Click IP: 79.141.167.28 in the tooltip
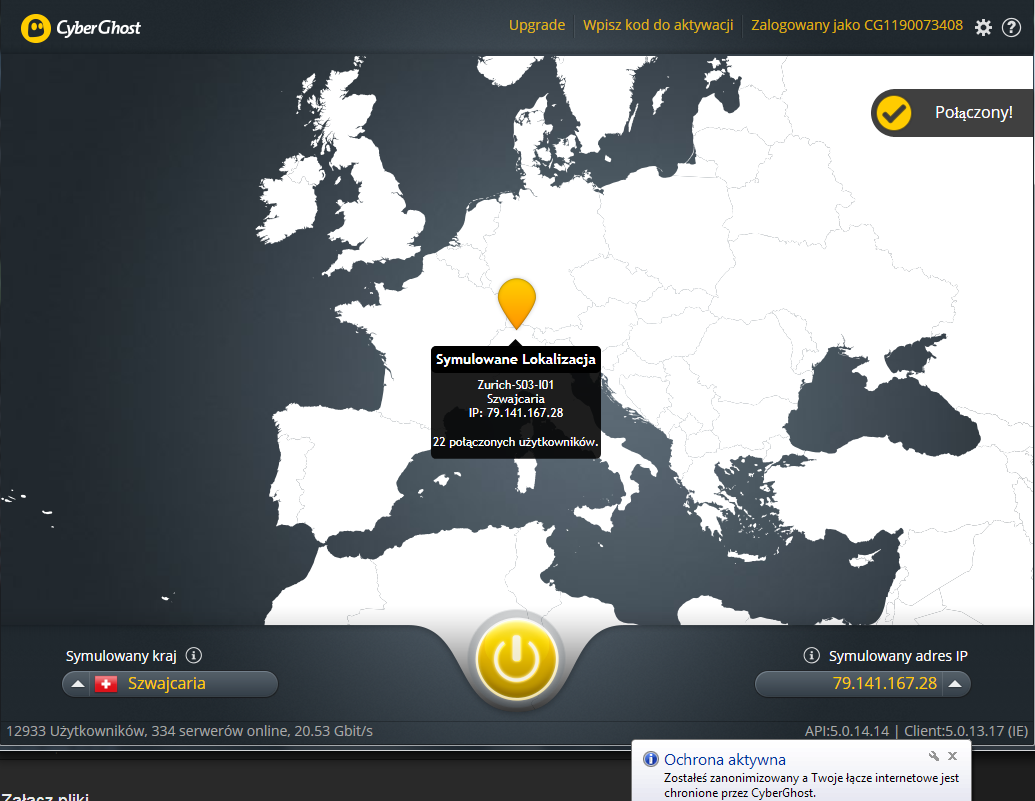The height and width of the screenshot is (801, 1035). (x=516, y=413)
